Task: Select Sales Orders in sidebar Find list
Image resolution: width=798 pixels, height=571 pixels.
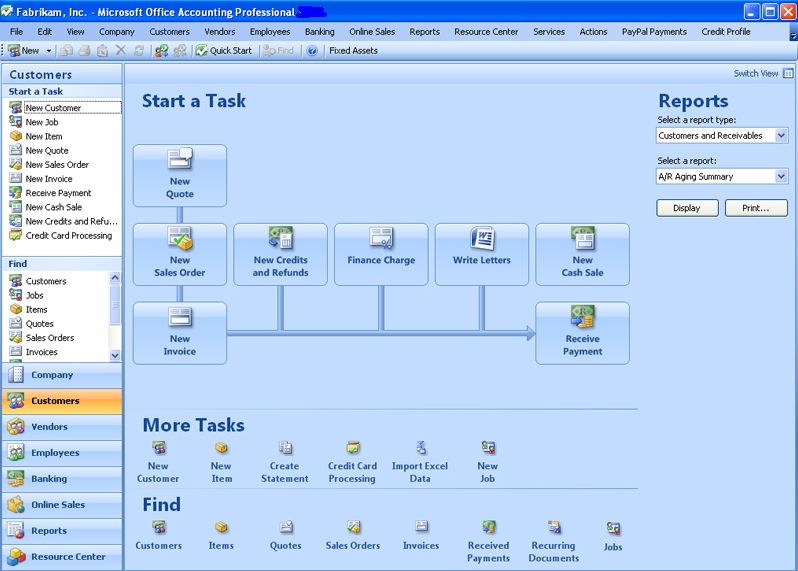Action: click(x=42, y=338)
